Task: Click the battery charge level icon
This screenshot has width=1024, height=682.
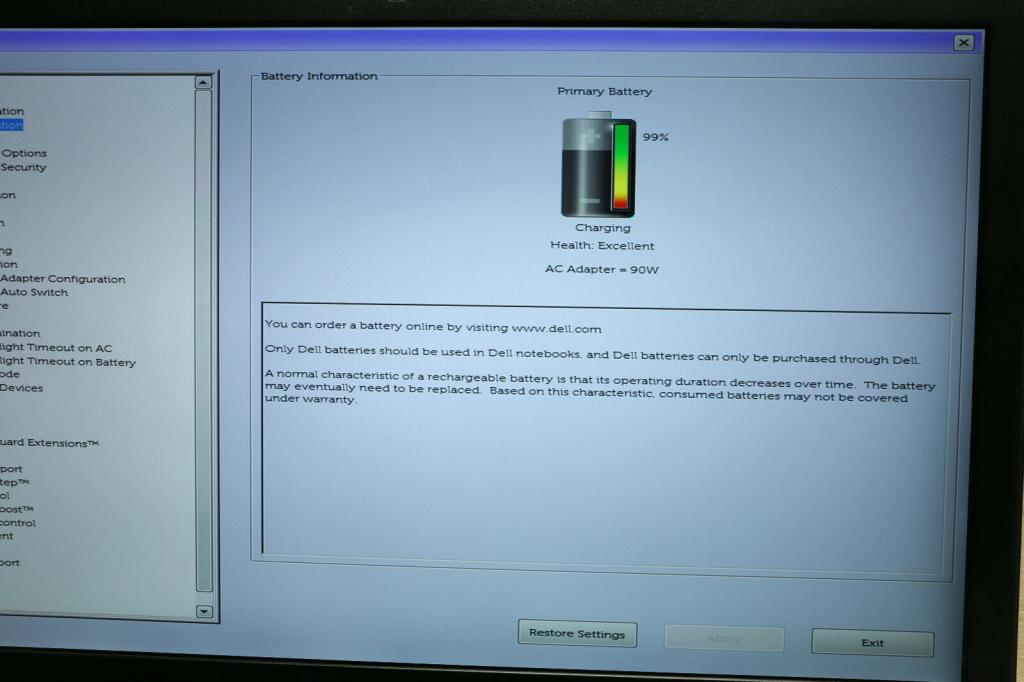Action: [597, 166]
